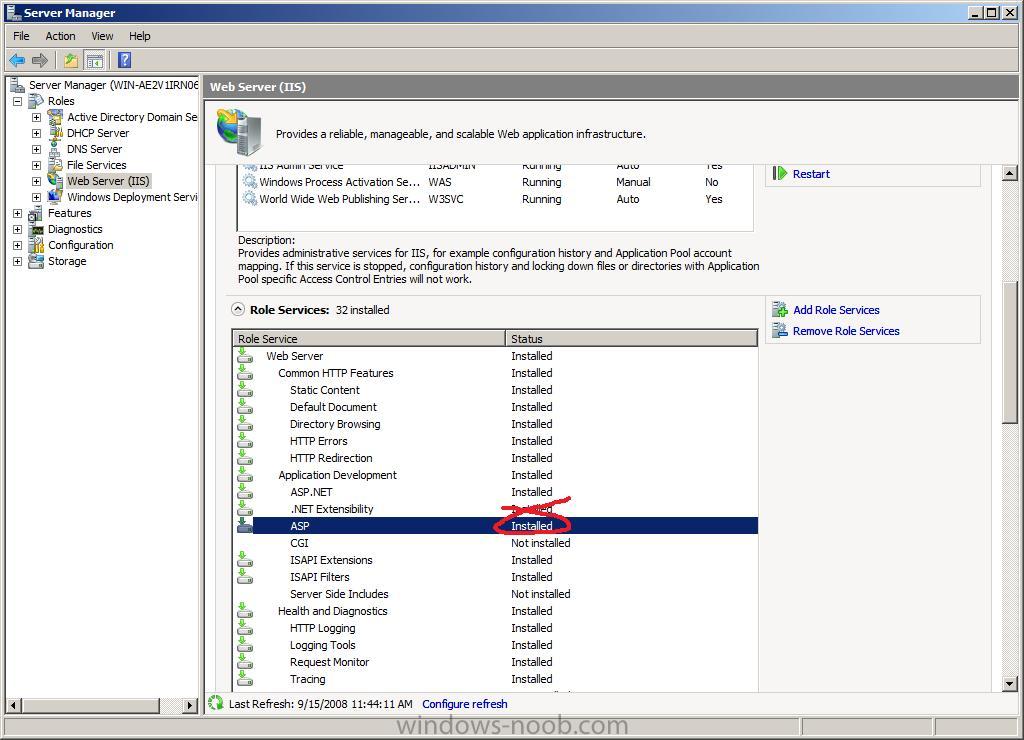The width and height of the screenshot is (1024, 740).
Task: Click the installed icon beside Static Content
Action: 245,389
